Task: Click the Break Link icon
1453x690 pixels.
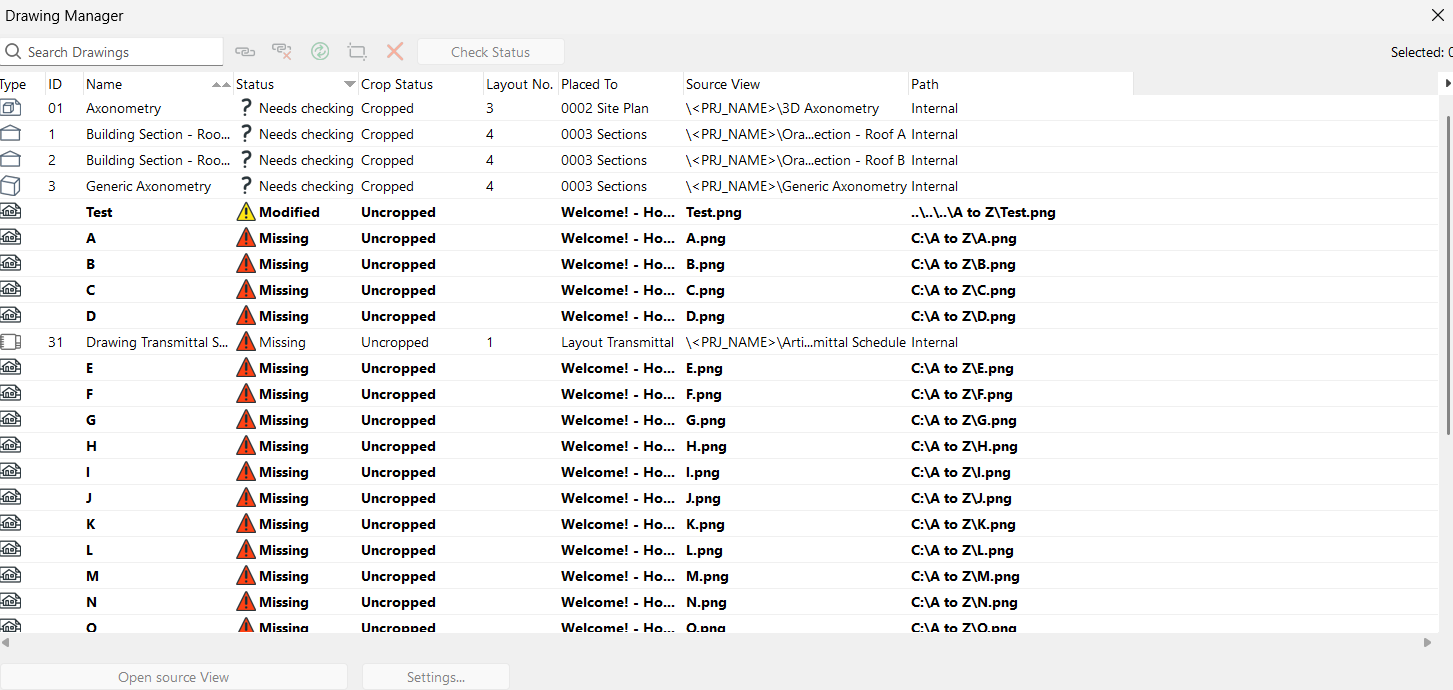Action: tap(282, 52)
